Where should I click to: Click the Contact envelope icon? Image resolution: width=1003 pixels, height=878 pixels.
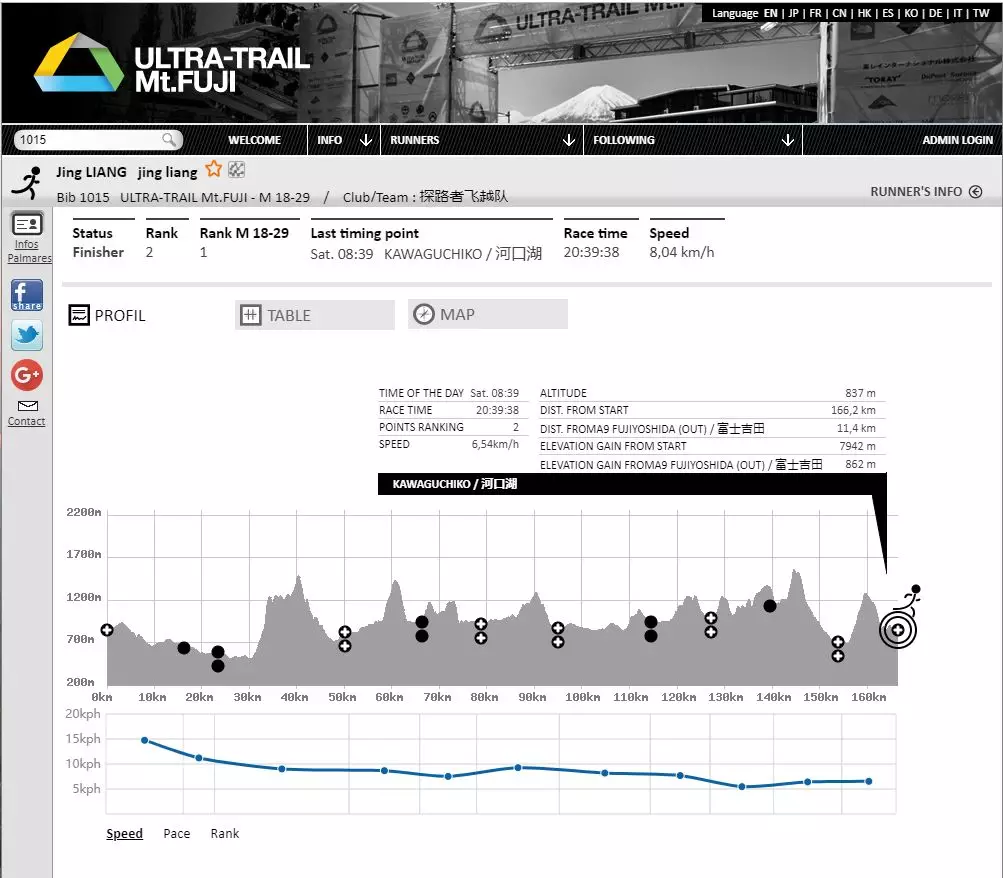pos(28,406)
